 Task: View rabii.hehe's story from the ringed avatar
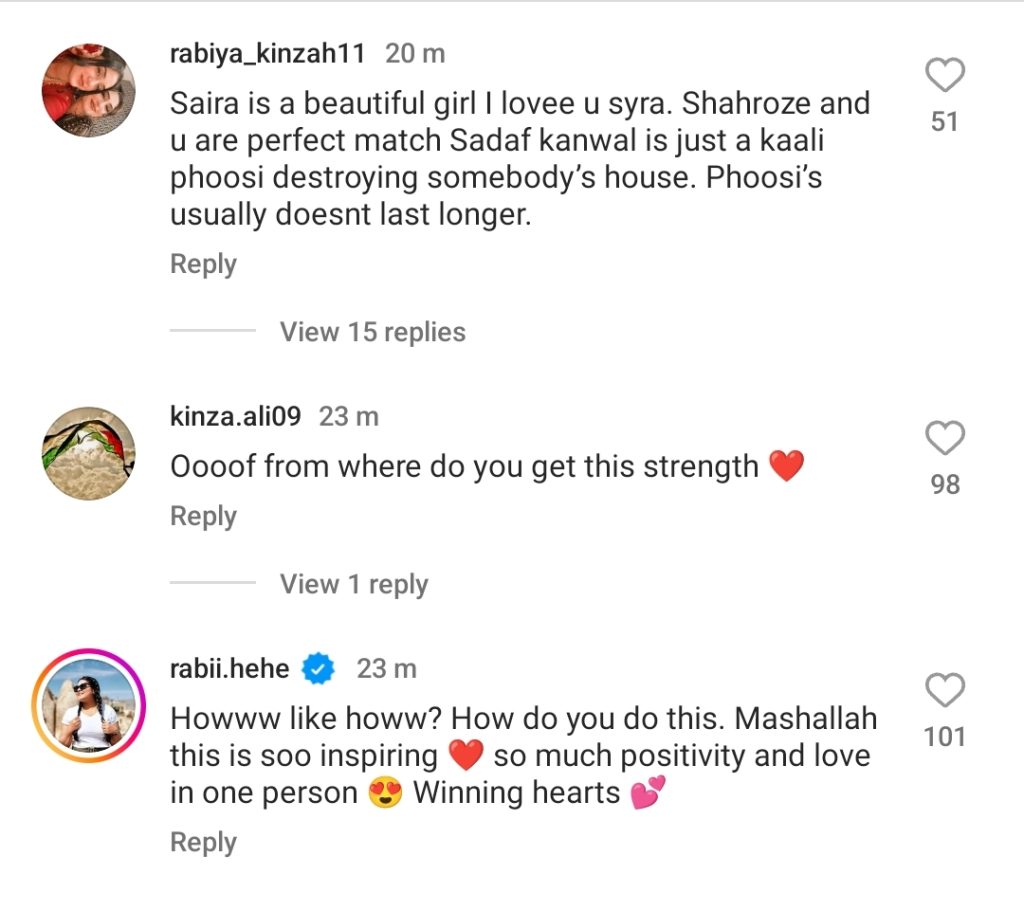tap(88, 705)
